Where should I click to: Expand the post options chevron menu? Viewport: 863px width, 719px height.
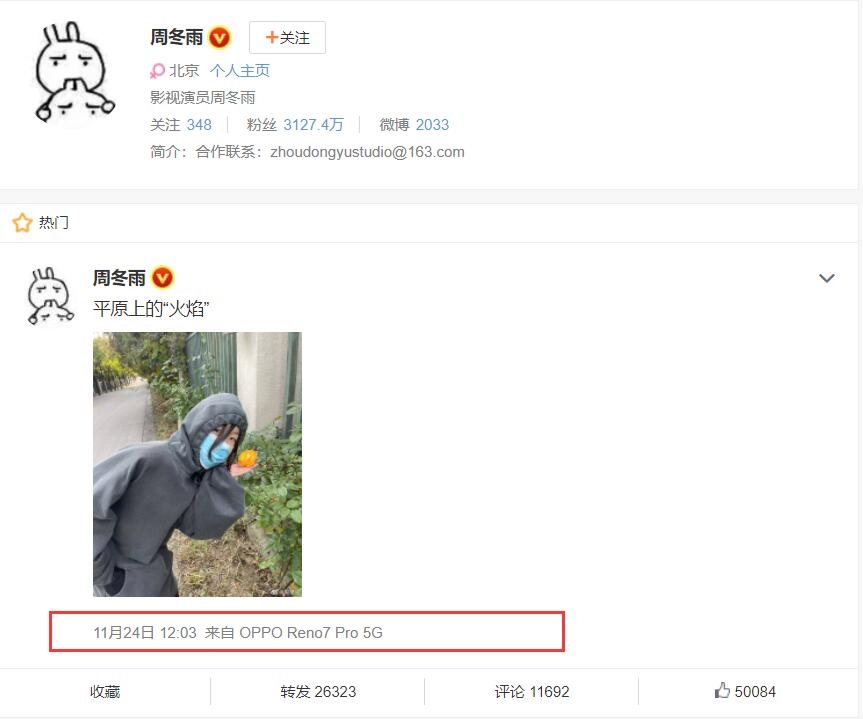point(827,278)
